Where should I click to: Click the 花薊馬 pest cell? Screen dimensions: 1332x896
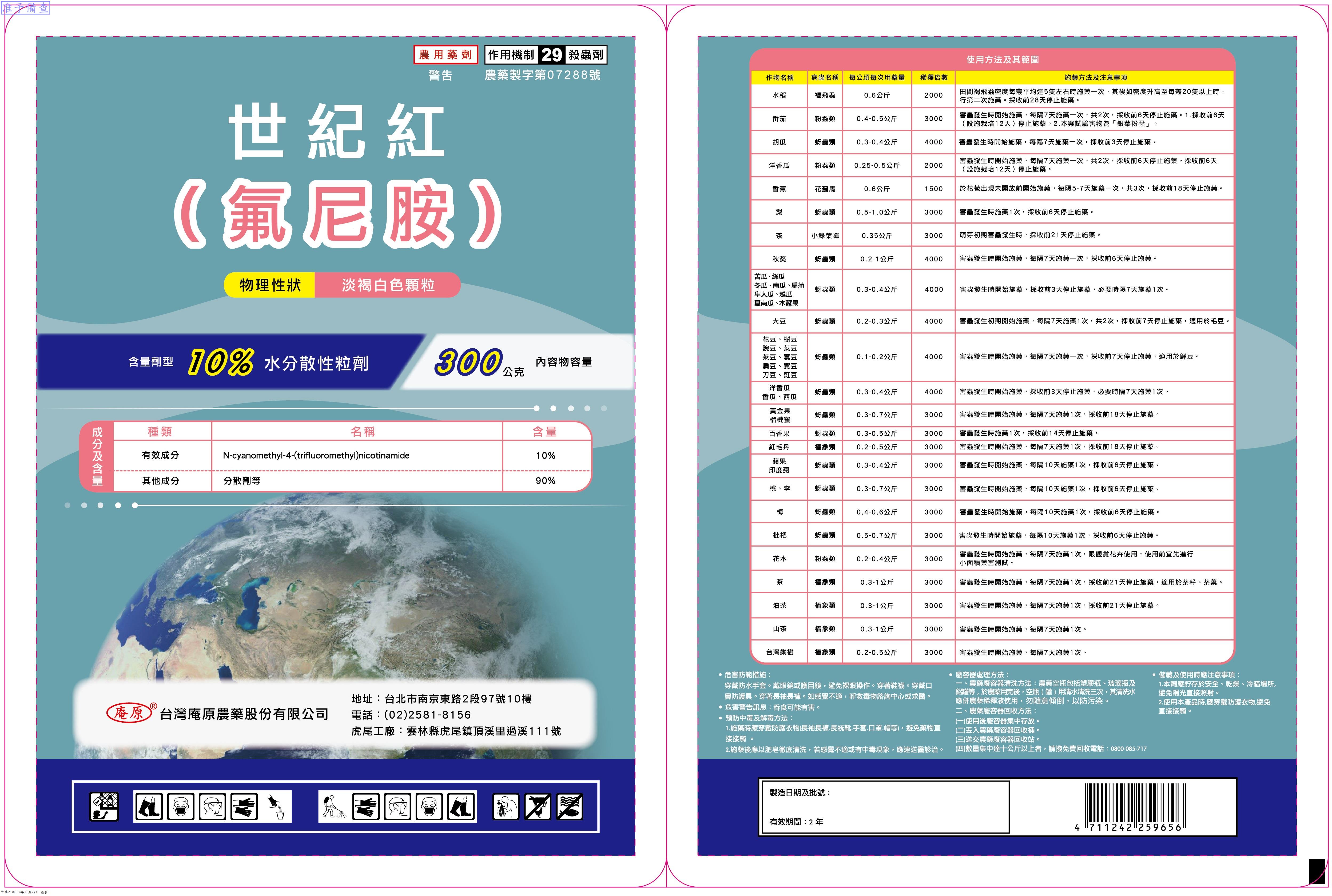point(825,189)
